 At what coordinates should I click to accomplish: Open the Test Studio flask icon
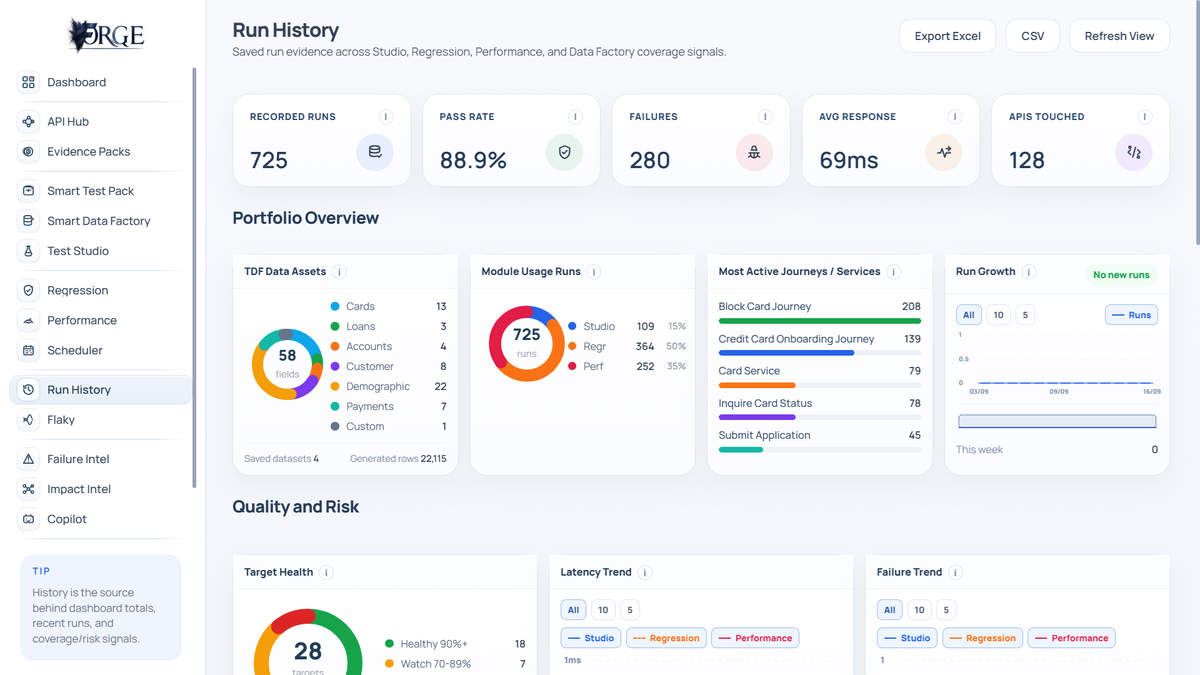pyautogui.click(x=28, y=250)
